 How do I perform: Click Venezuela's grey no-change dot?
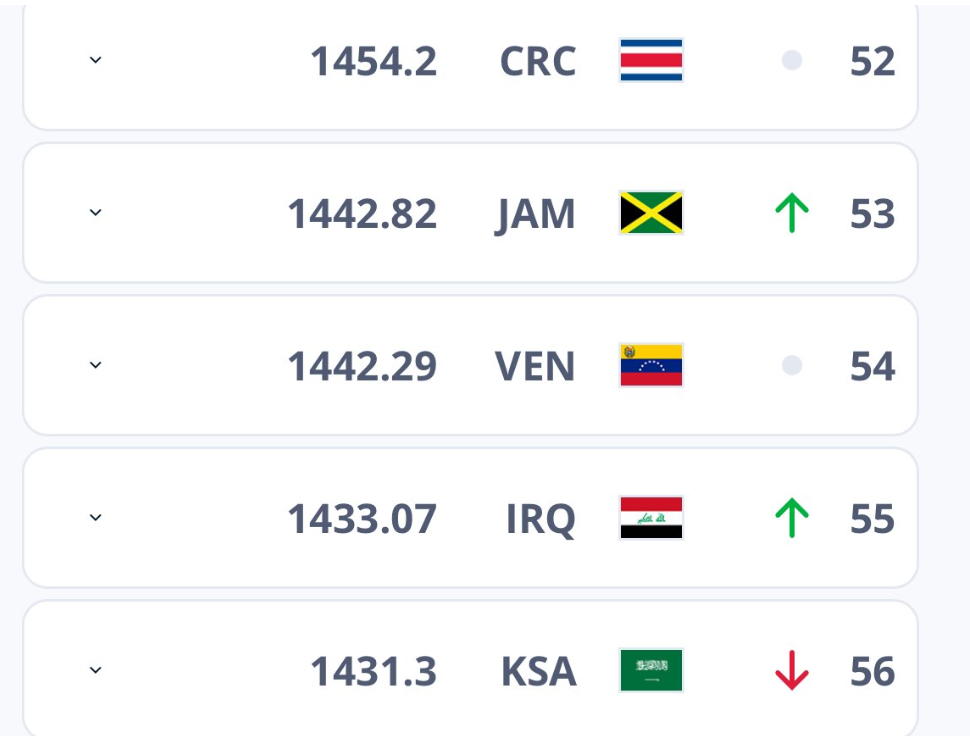(x=792, y=365)
